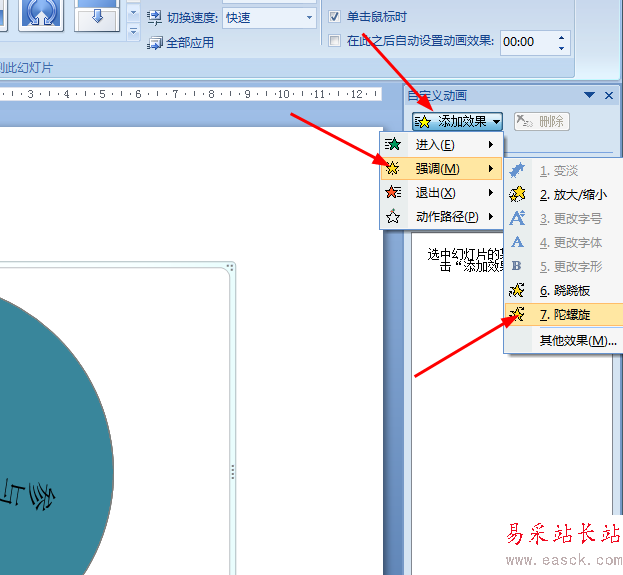Open the 自定义动画 pane options dropdown arrow
The image size is (623, 575).
pos(589,95)
